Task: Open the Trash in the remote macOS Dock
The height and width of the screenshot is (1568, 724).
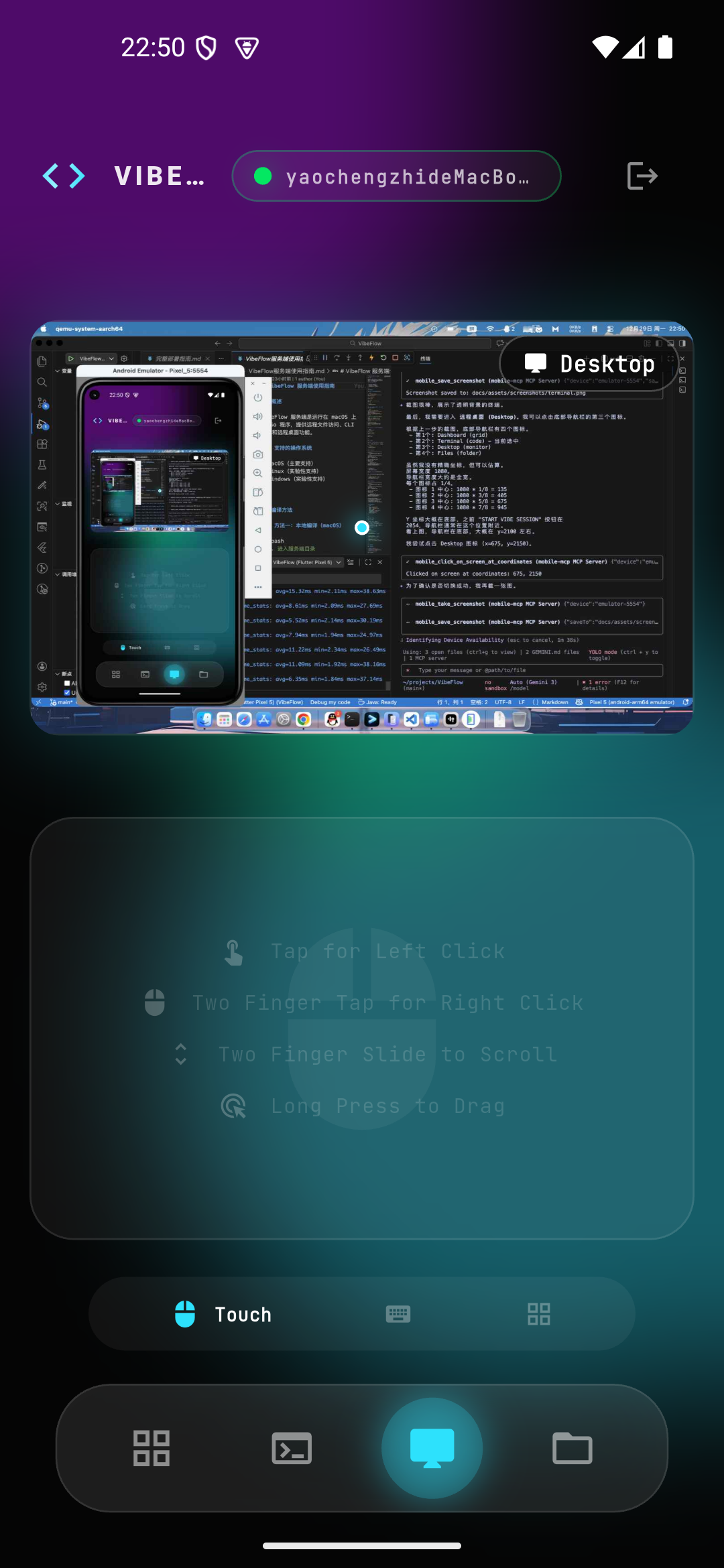Action: point(519,719)
